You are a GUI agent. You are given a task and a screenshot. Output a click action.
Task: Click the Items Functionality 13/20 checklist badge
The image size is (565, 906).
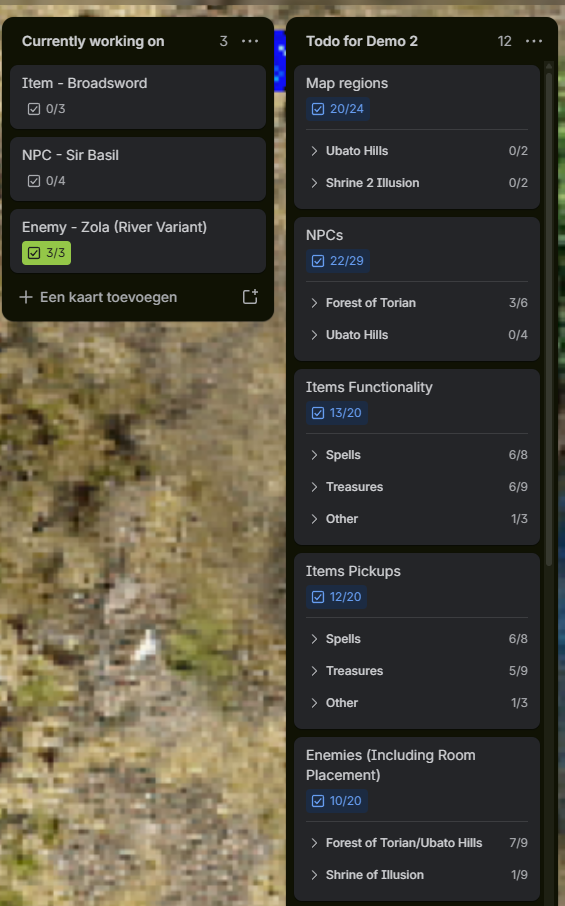337,413
